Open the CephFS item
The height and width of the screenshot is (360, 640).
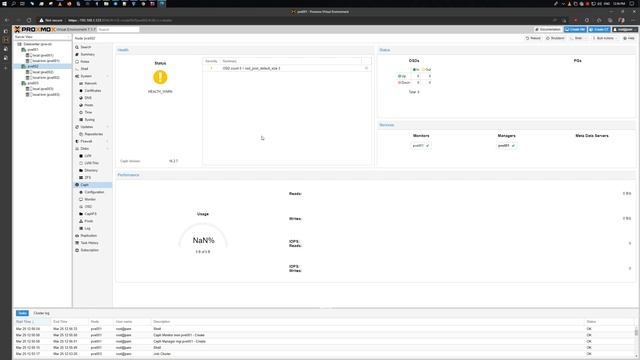pos(93,213)
